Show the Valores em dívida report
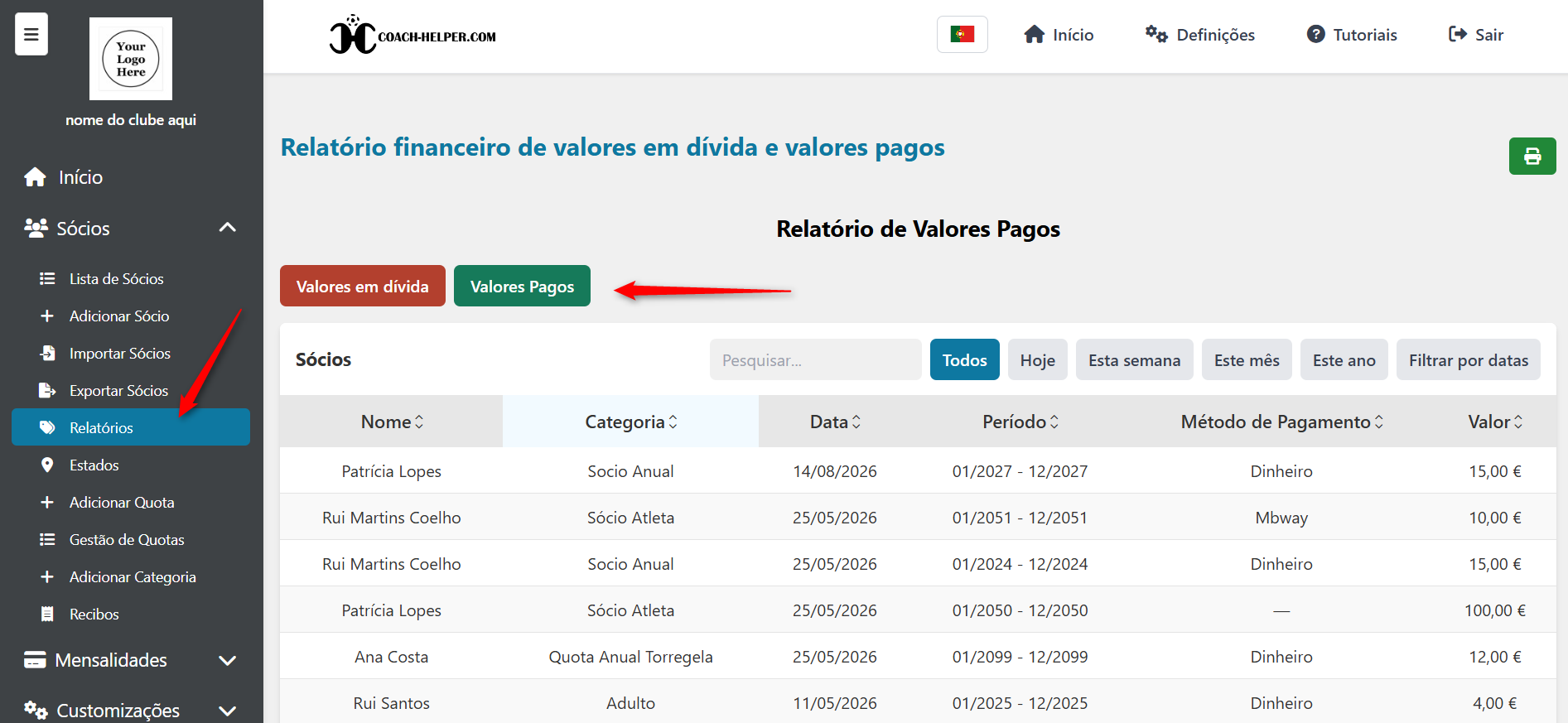The height and width of the screenshot is (723, 1568). 363,286
